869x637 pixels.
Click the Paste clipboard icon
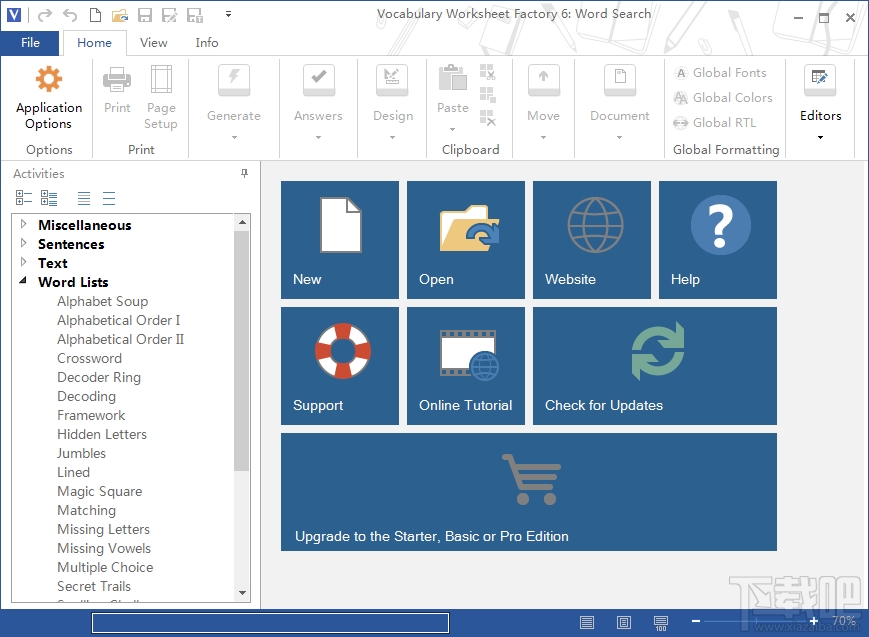pyautogui.click(x=453, y=77)
